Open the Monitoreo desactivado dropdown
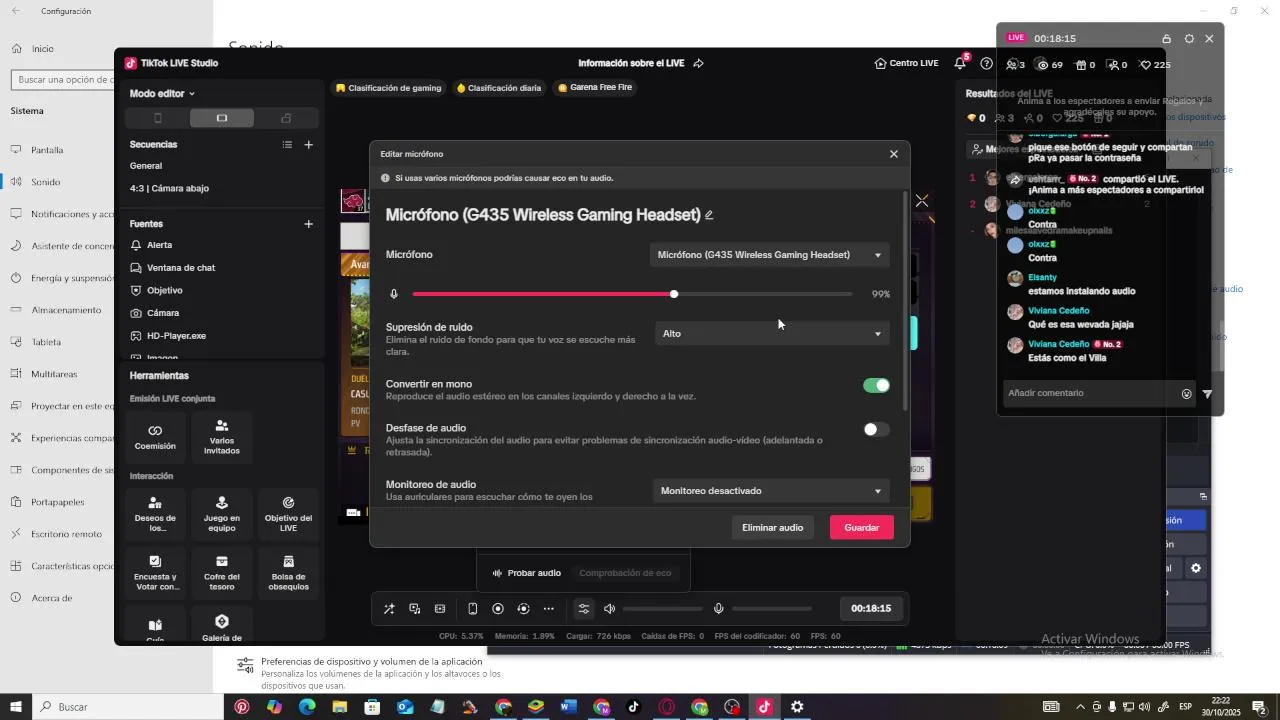The width and height of the screenshot is (1280, 720). point(771,491)
